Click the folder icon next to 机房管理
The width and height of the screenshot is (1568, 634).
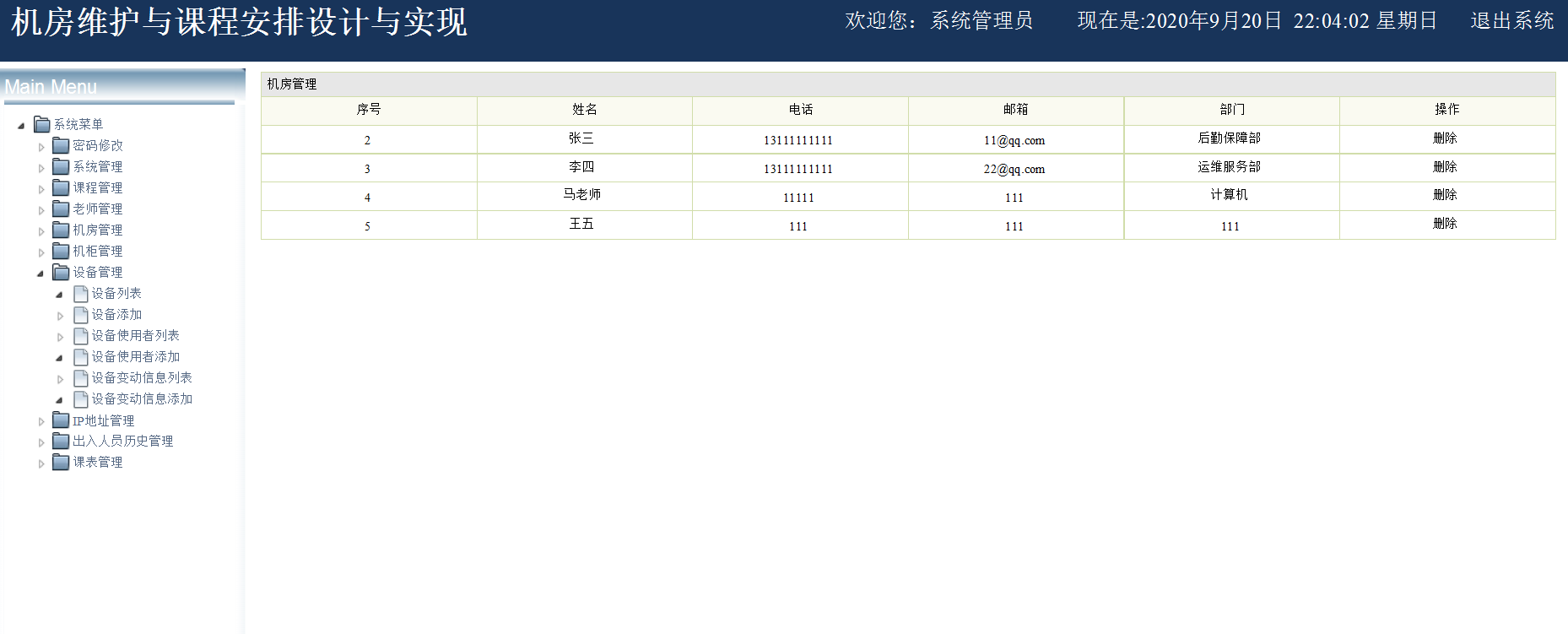(x=61, y=230)
